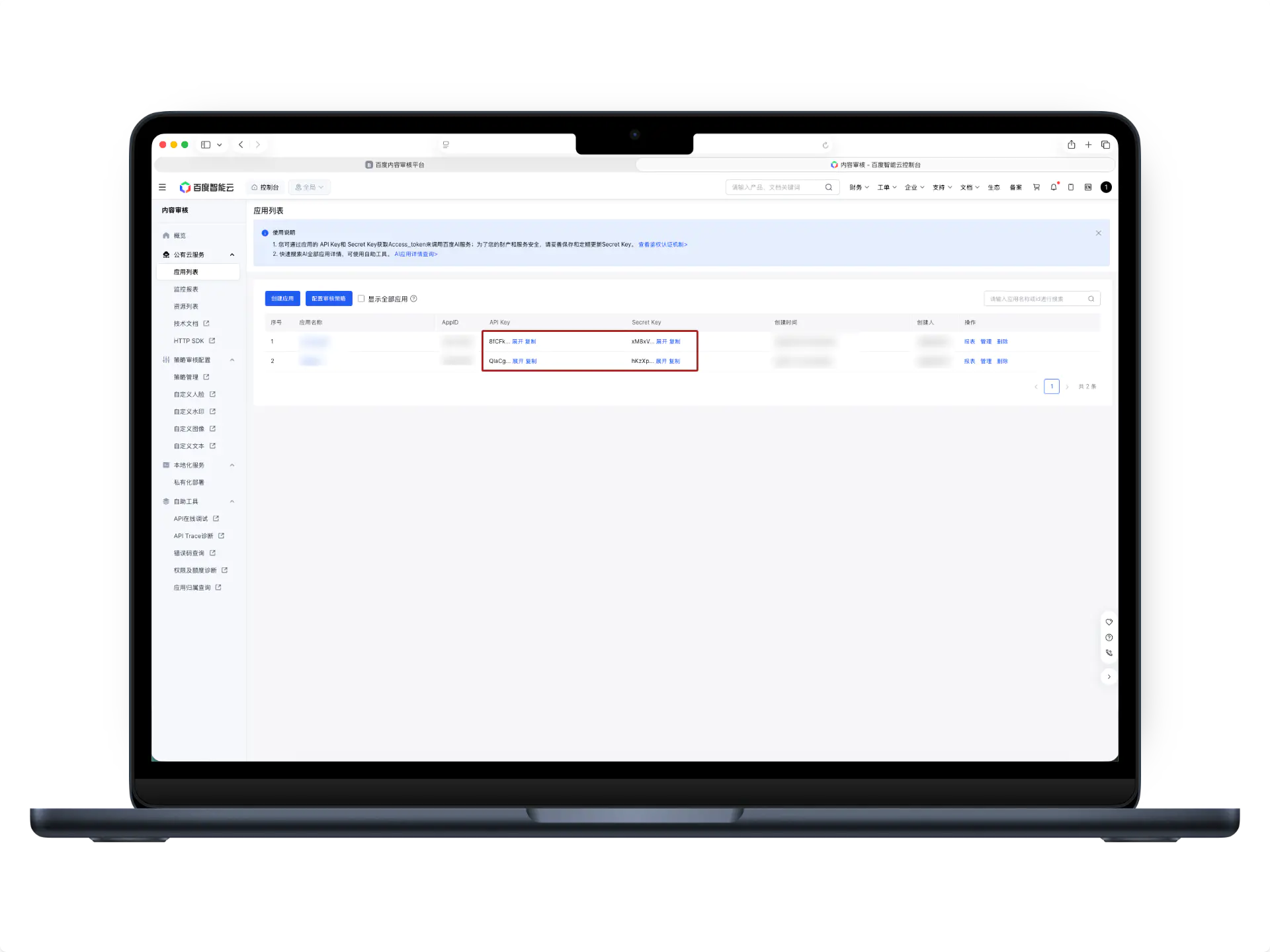This screenshot has width=1270, height=952.
Task: Open 生态 in the top navigation
Action: pyautogui.click(x=994, y=187)
